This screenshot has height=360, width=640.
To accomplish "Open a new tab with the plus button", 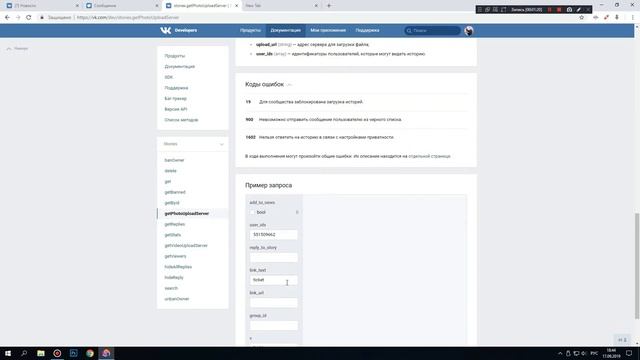I will coord(329,6).
